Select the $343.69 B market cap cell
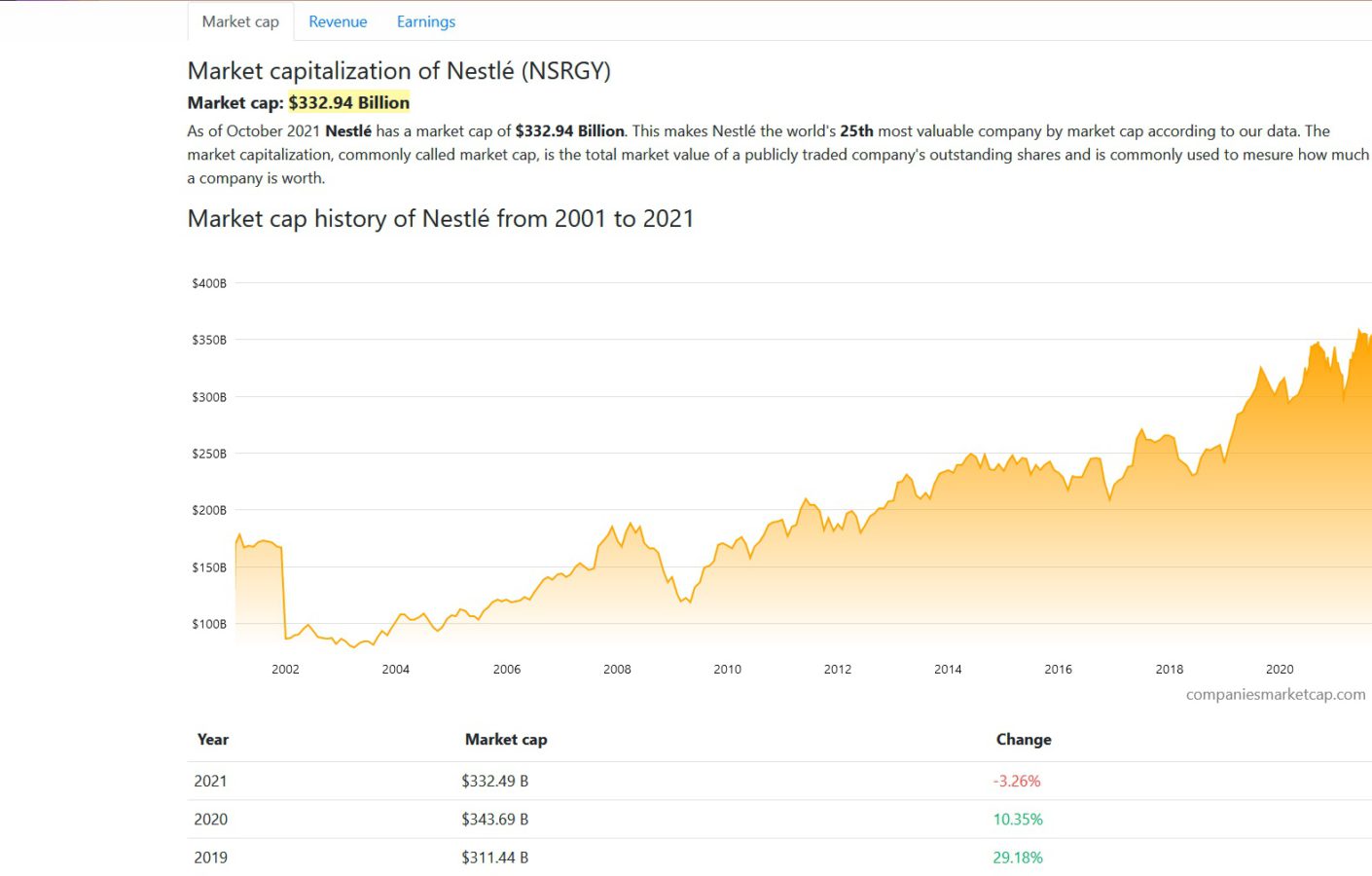 click(x=495, y=819)
